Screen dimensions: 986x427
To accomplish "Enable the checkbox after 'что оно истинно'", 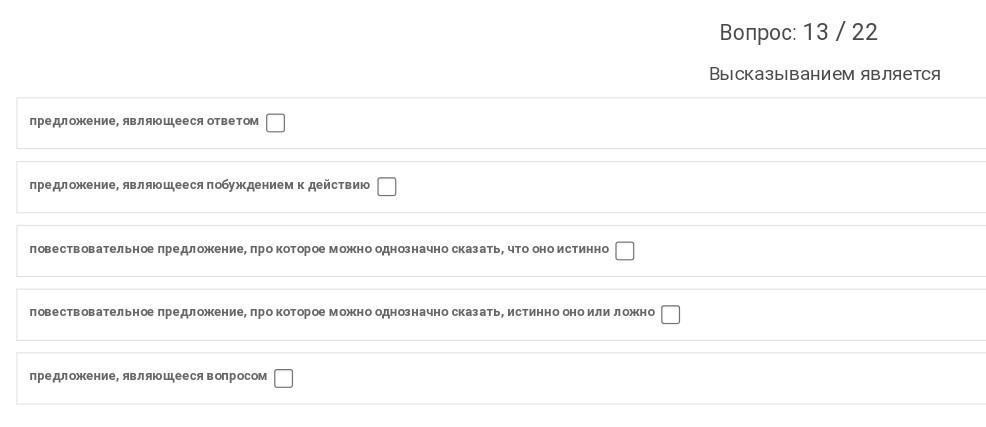I will click(624, 251).
